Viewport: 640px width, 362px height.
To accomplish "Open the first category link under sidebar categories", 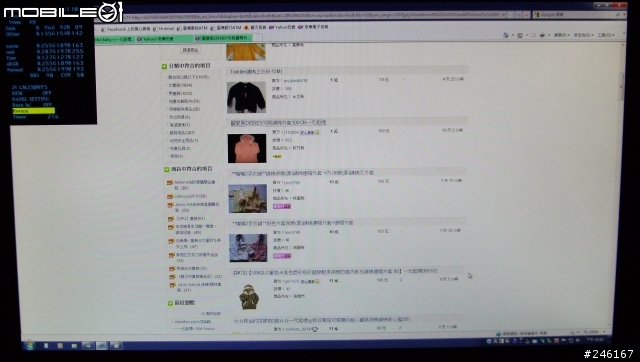I will pos(189,77).
